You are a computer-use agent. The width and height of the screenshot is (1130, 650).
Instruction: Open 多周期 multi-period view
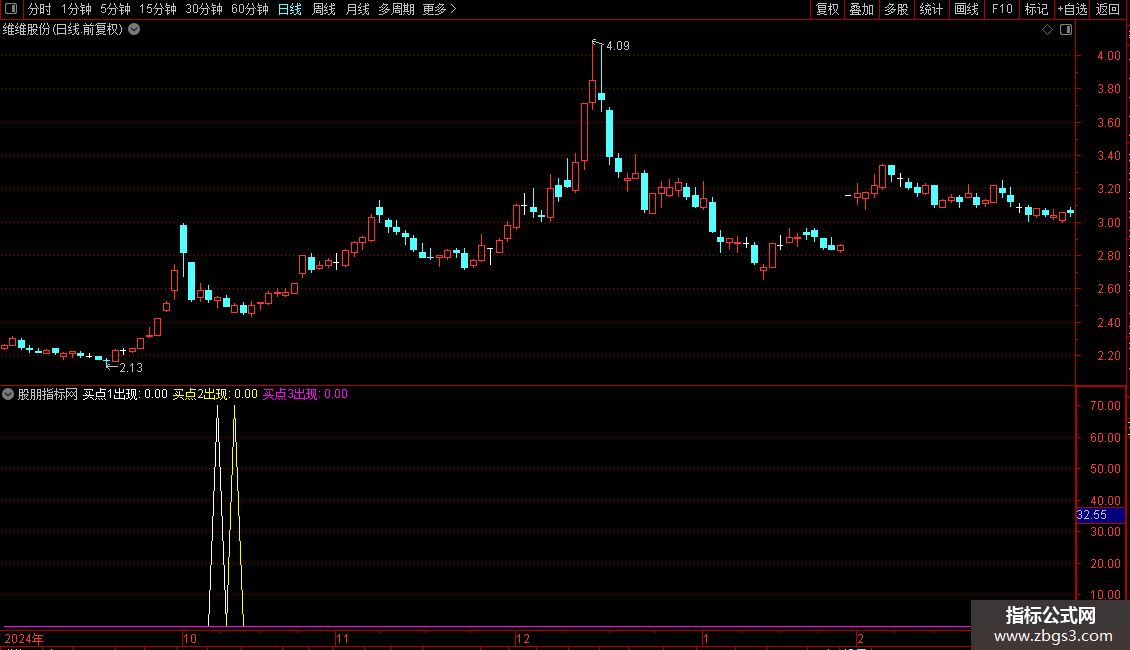(x=396, y=9)
